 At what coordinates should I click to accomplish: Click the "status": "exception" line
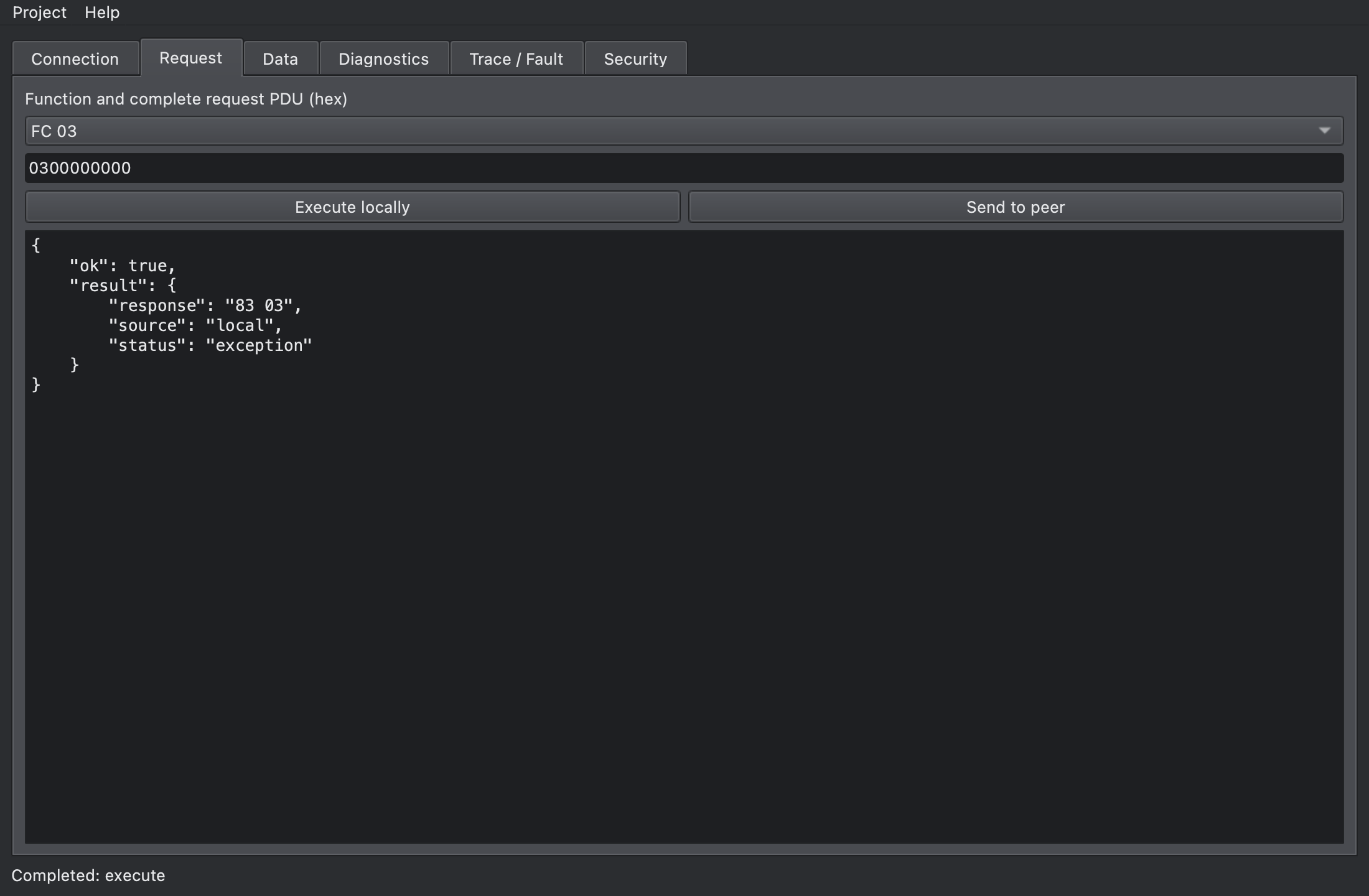(x=210, y=345)
